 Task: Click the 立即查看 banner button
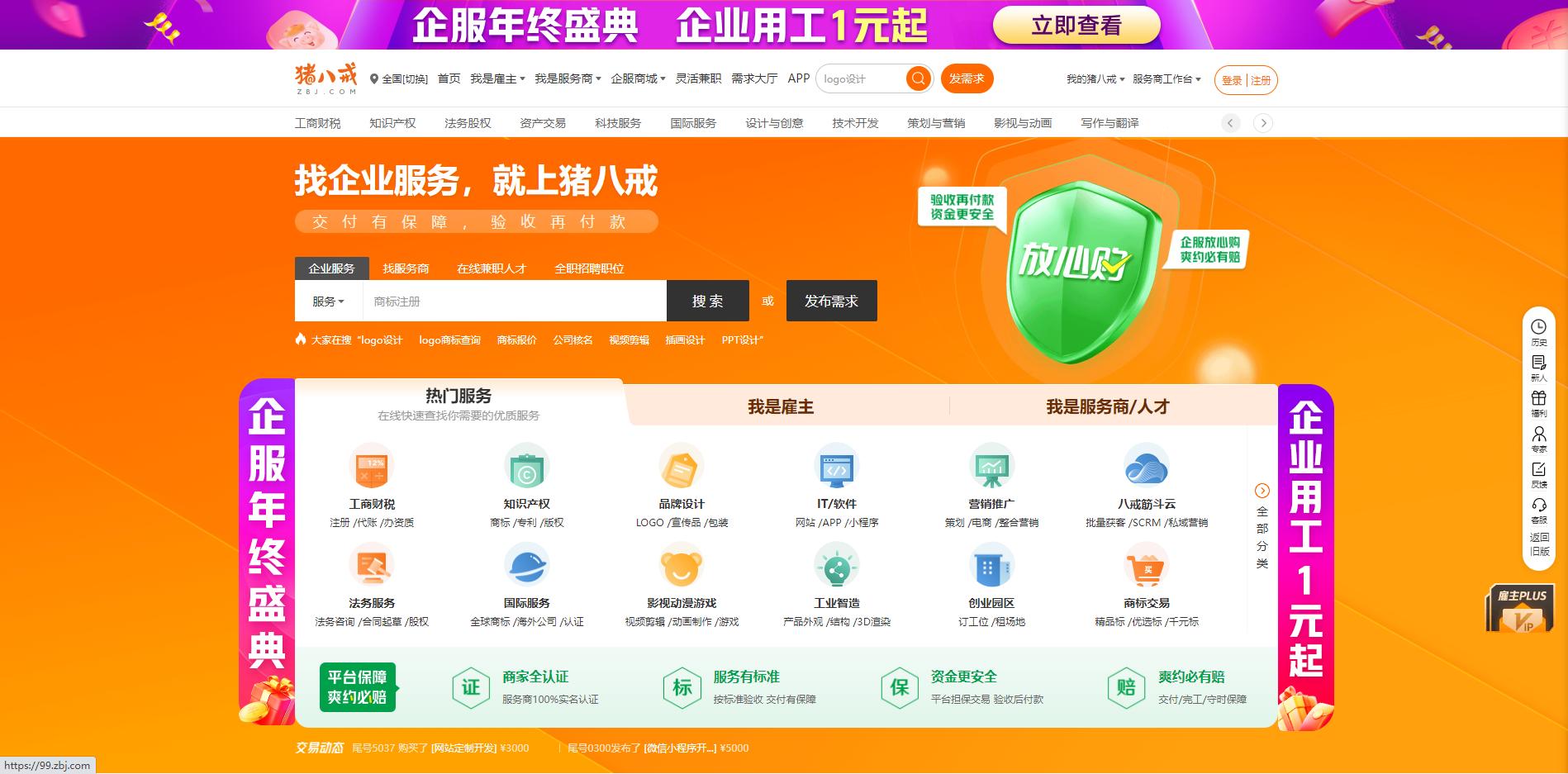coord(1076,26)
